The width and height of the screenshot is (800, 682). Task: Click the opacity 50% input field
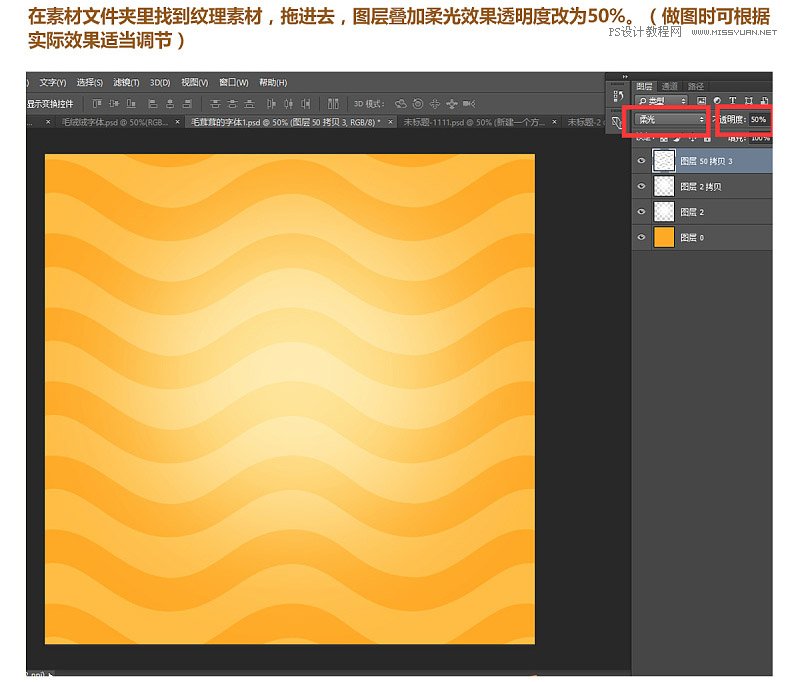point(759,119)
